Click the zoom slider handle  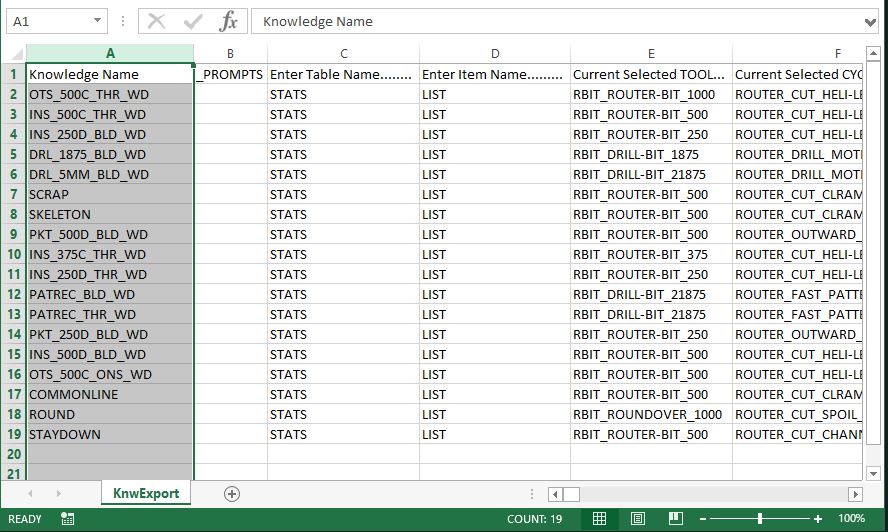pos(761,519)
